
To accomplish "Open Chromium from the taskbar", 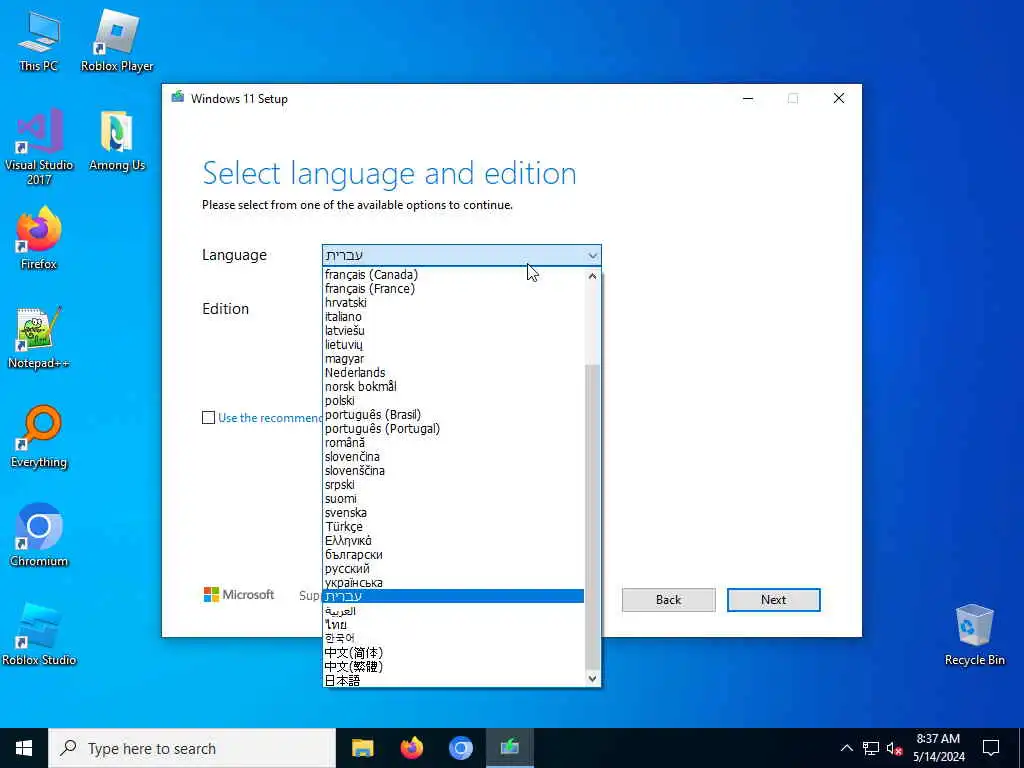I will (460, 748).
